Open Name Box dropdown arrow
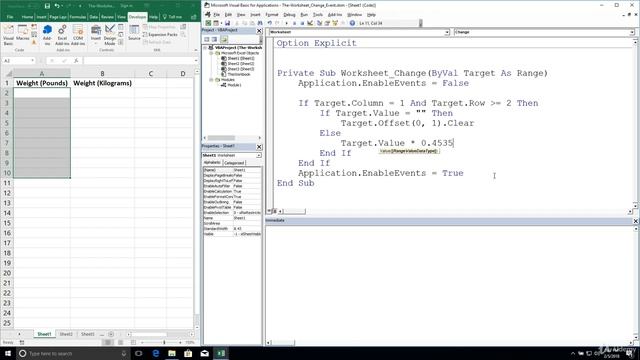The height and width of the screenshot is (360, 640). [x=32, y=60]
